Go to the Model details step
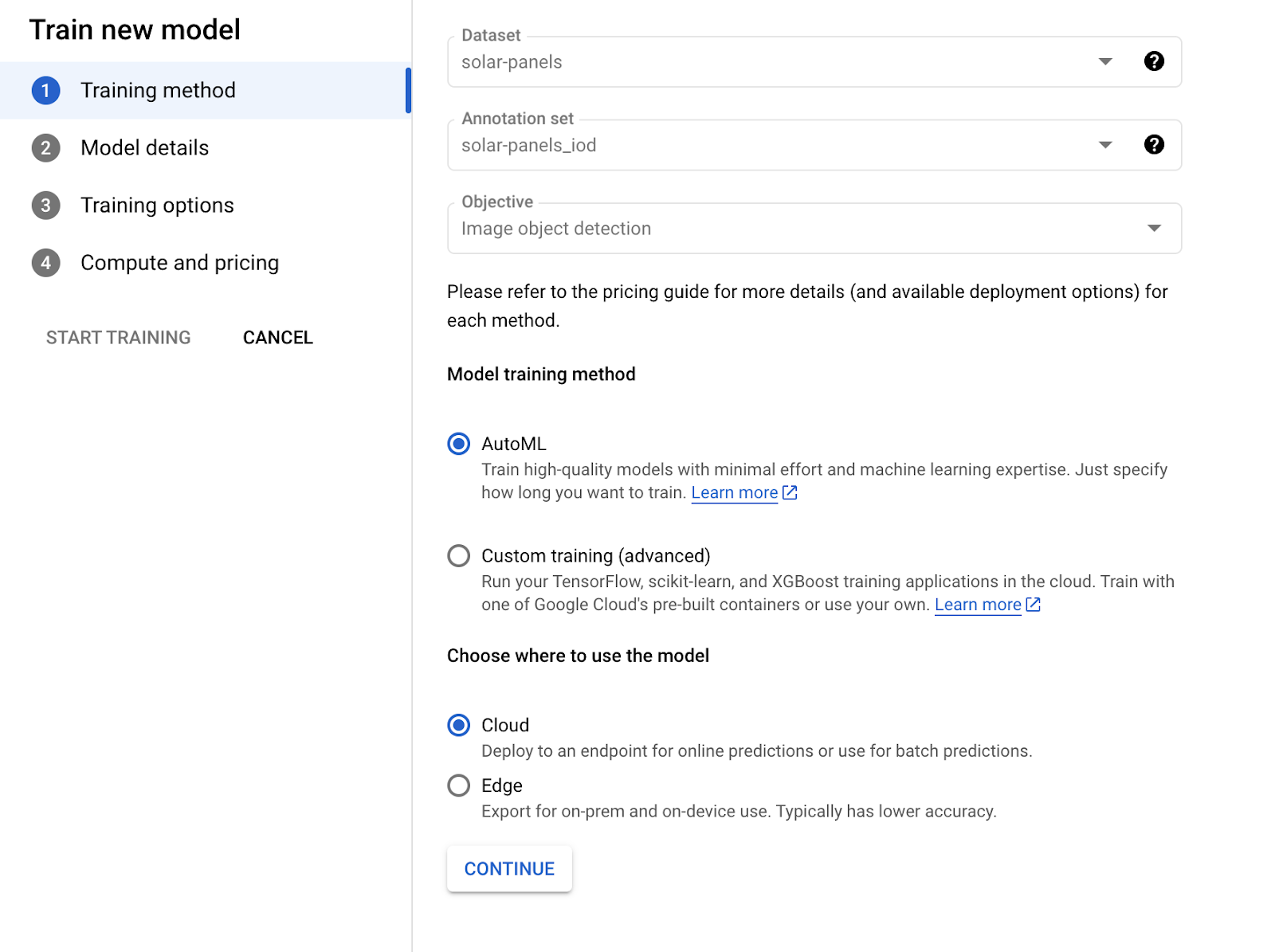 (x=144, y=147)
